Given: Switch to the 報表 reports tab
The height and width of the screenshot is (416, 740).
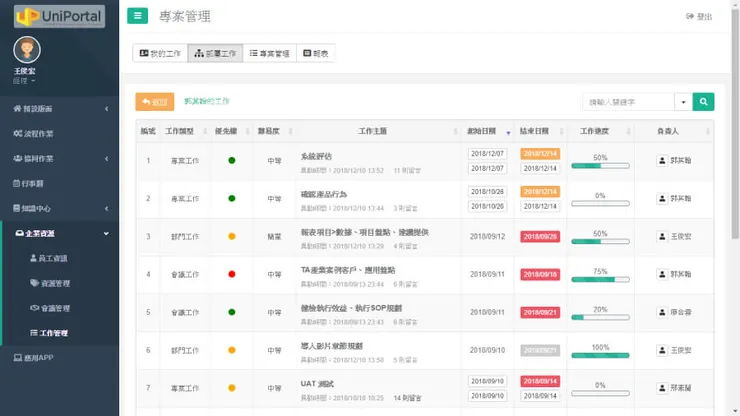Looking at the screenshot, I should [316, 53].
